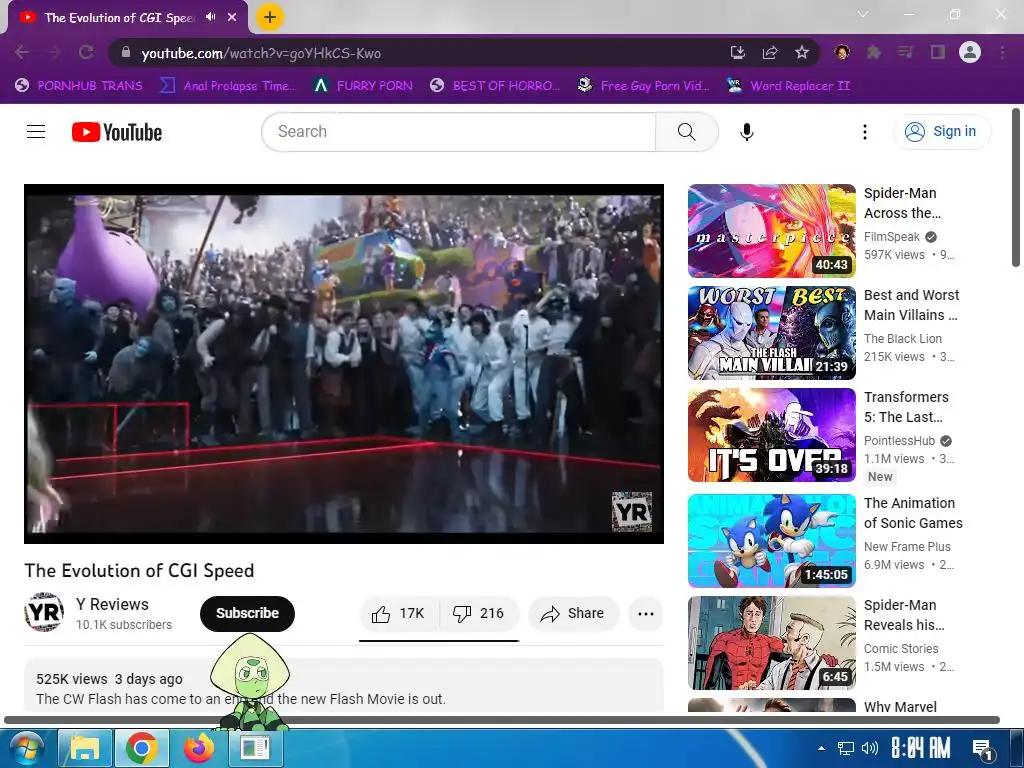Click Sign in button

click(942, 132)
